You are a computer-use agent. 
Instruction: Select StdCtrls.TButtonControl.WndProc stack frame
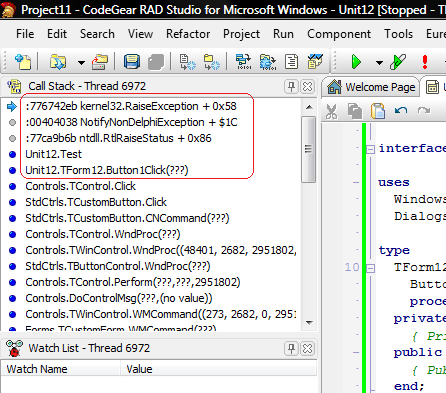(x=118, y=266)
